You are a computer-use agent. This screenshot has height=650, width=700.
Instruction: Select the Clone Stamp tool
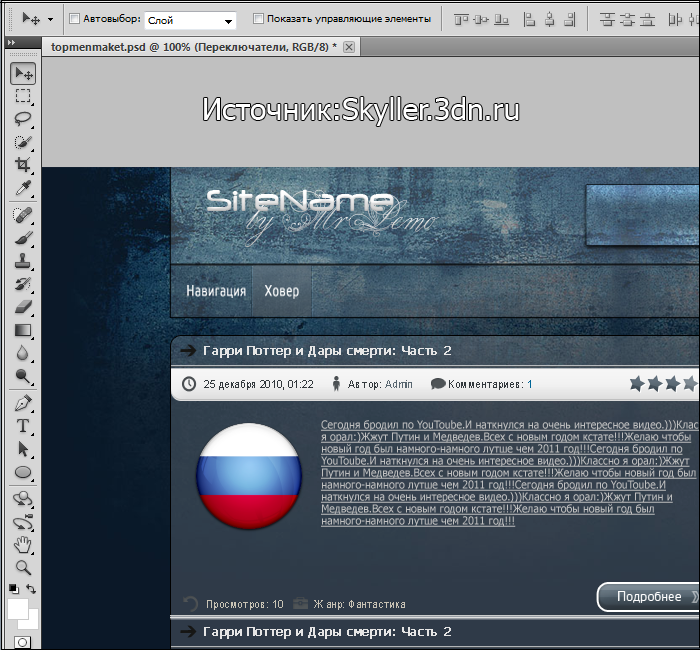(23, 261)
